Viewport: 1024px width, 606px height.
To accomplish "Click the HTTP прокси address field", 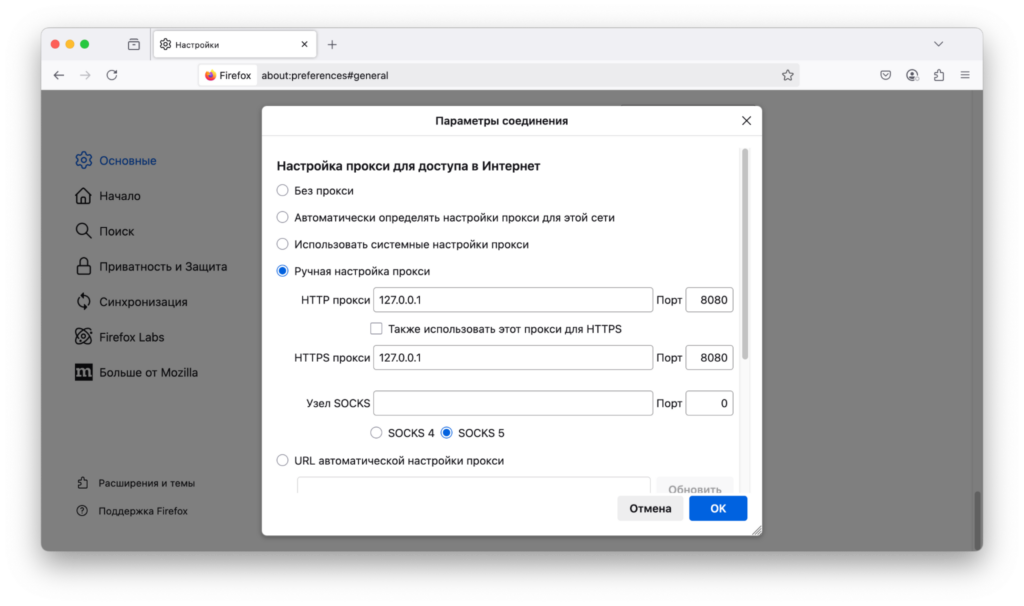I will click(x=513, y=299).
